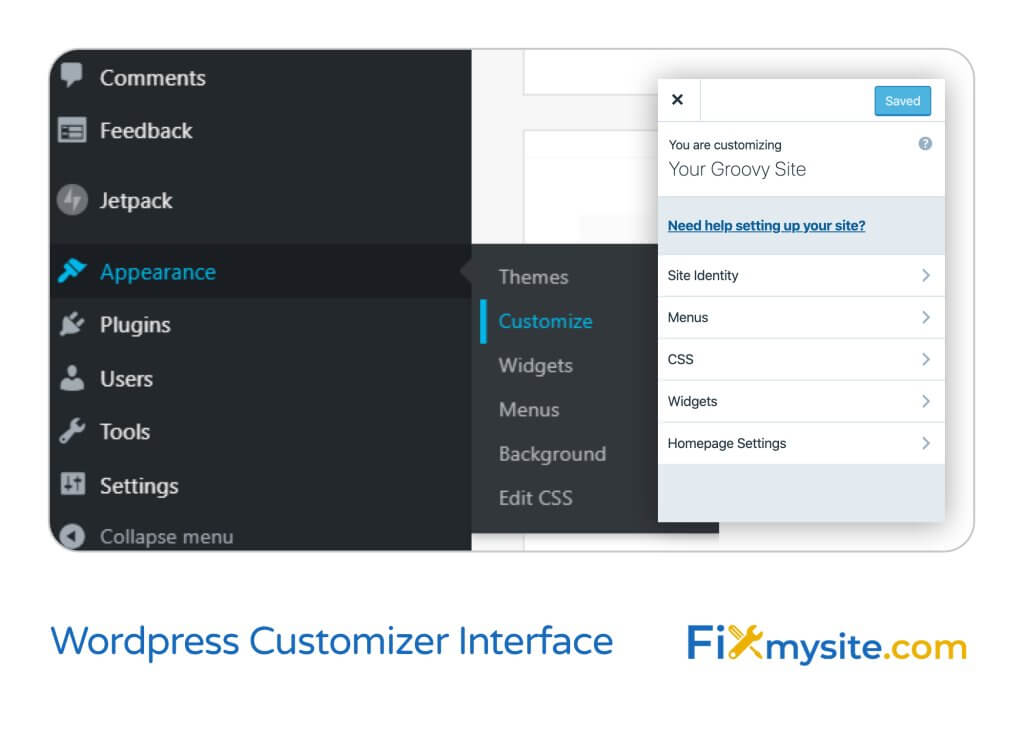Choose Widgets in the Appearance submenu
This screenshot has width=1024, height=737.
click(x=536, y=366)
